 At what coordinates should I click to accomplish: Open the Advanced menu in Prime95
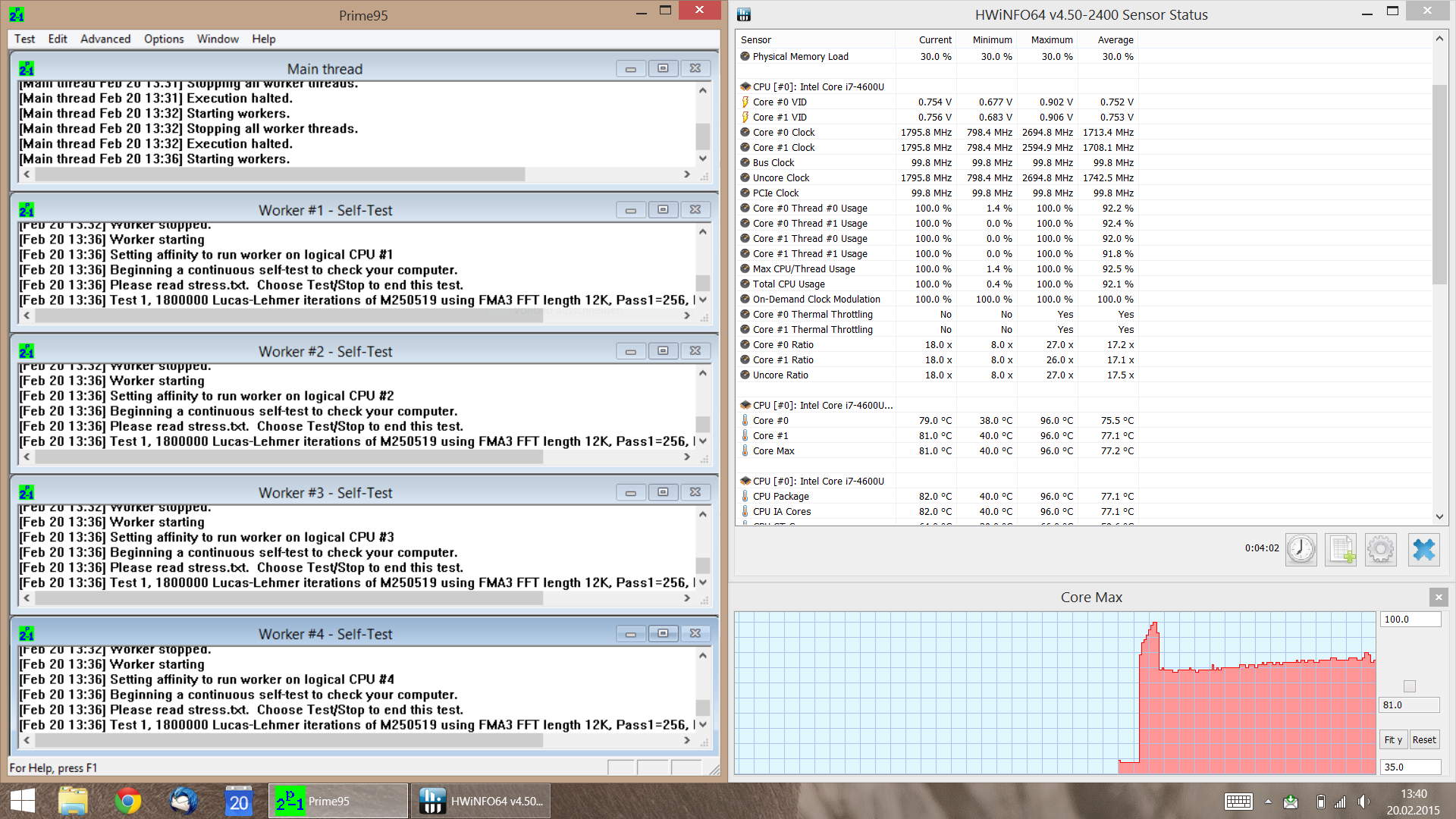(x=105, y=39)
